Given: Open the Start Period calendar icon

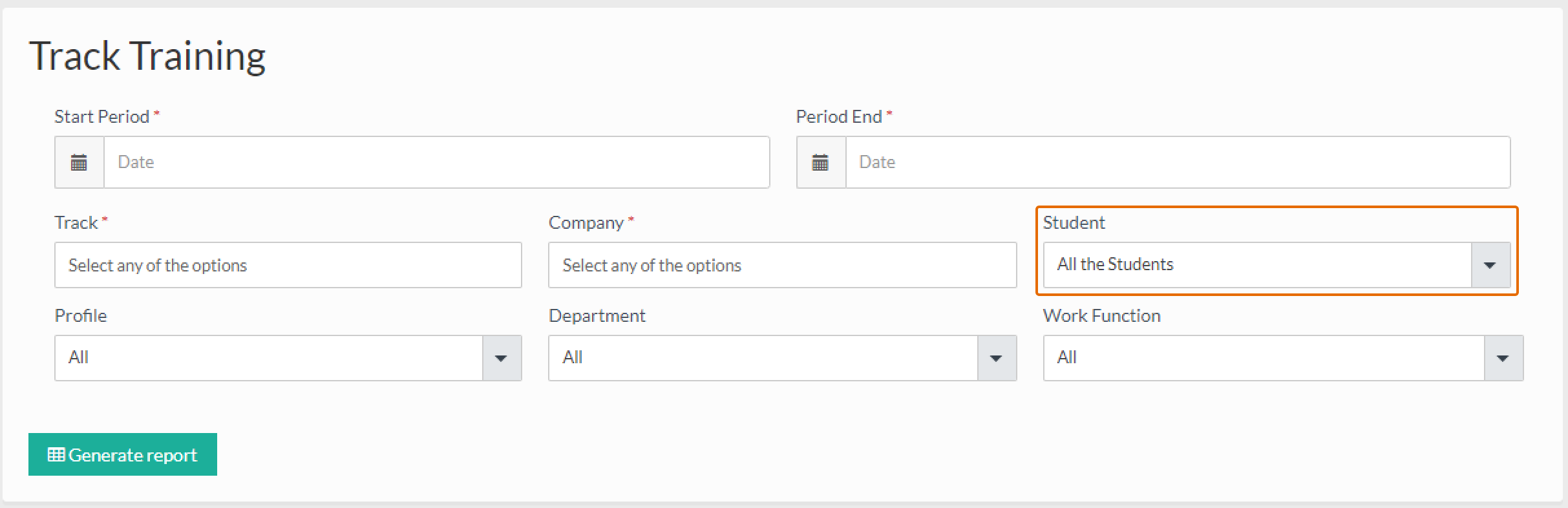Looking at the screenshot, I should pyautogui.click(x=79, y=162).
